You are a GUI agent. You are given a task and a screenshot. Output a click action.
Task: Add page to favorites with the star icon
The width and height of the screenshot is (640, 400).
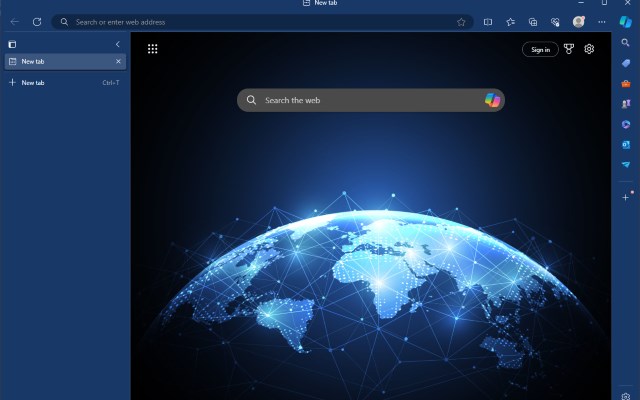pyautogui.click(x=461, y=22)
